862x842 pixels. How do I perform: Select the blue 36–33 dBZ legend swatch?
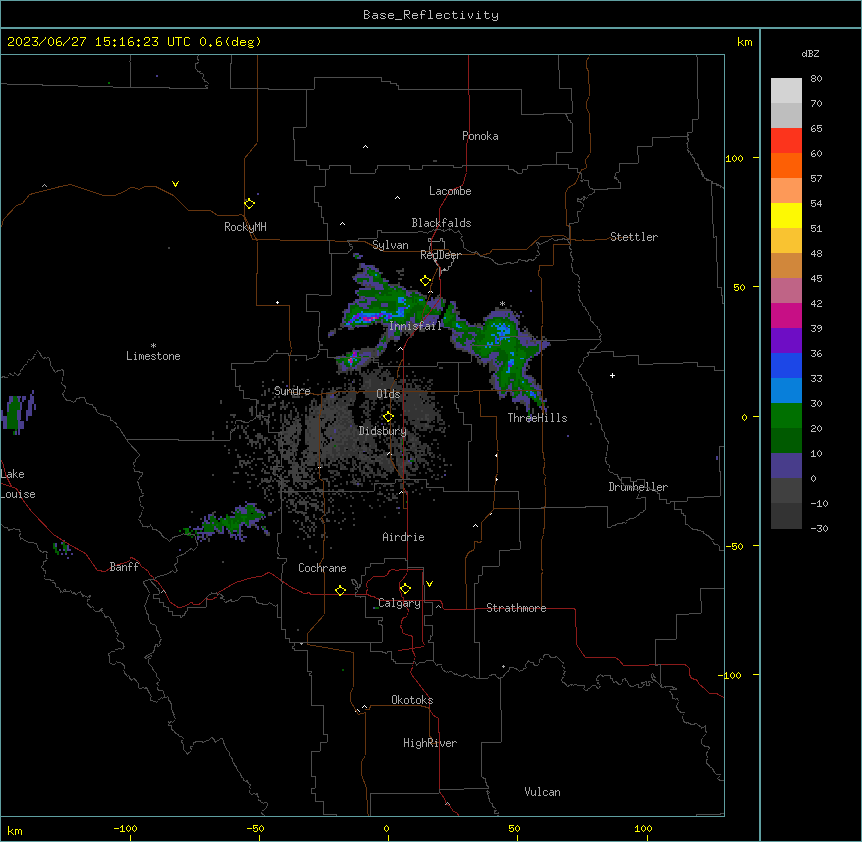tap(786, 365)
